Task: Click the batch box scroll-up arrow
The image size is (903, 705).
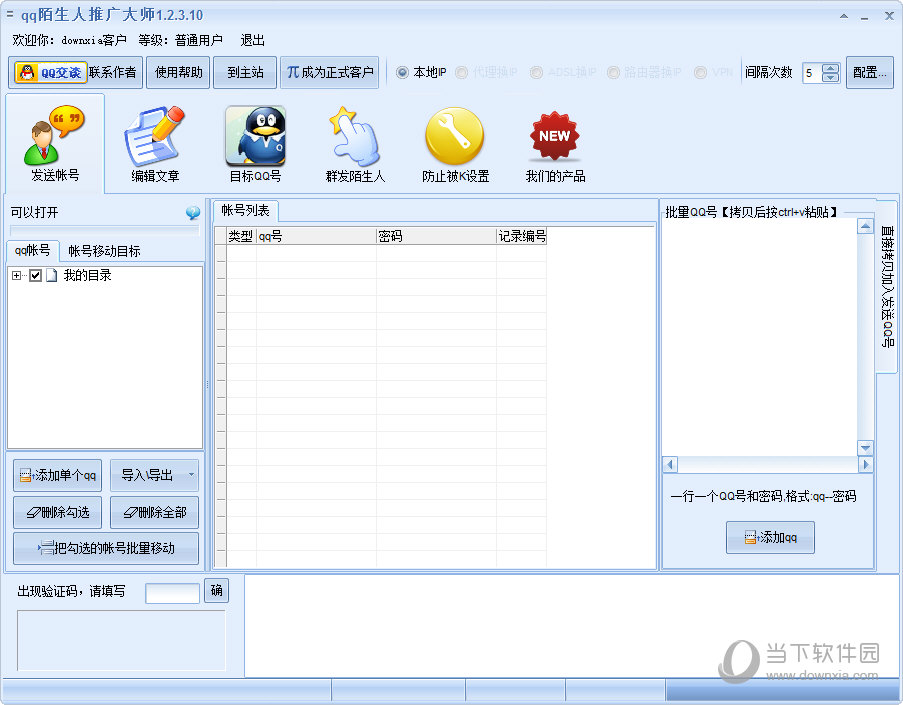Action: point(865,226)
